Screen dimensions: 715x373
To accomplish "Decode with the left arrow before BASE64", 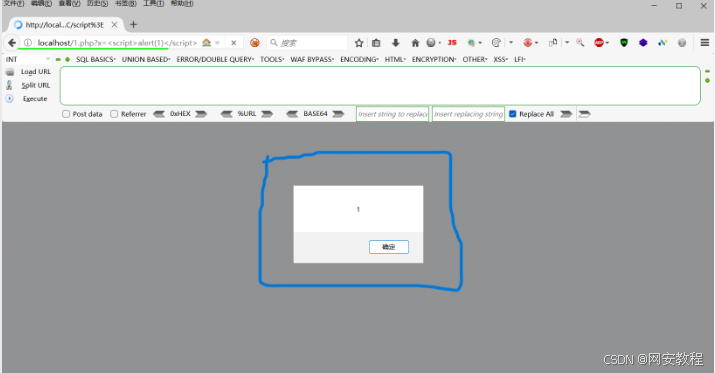I will coord(292,114).
